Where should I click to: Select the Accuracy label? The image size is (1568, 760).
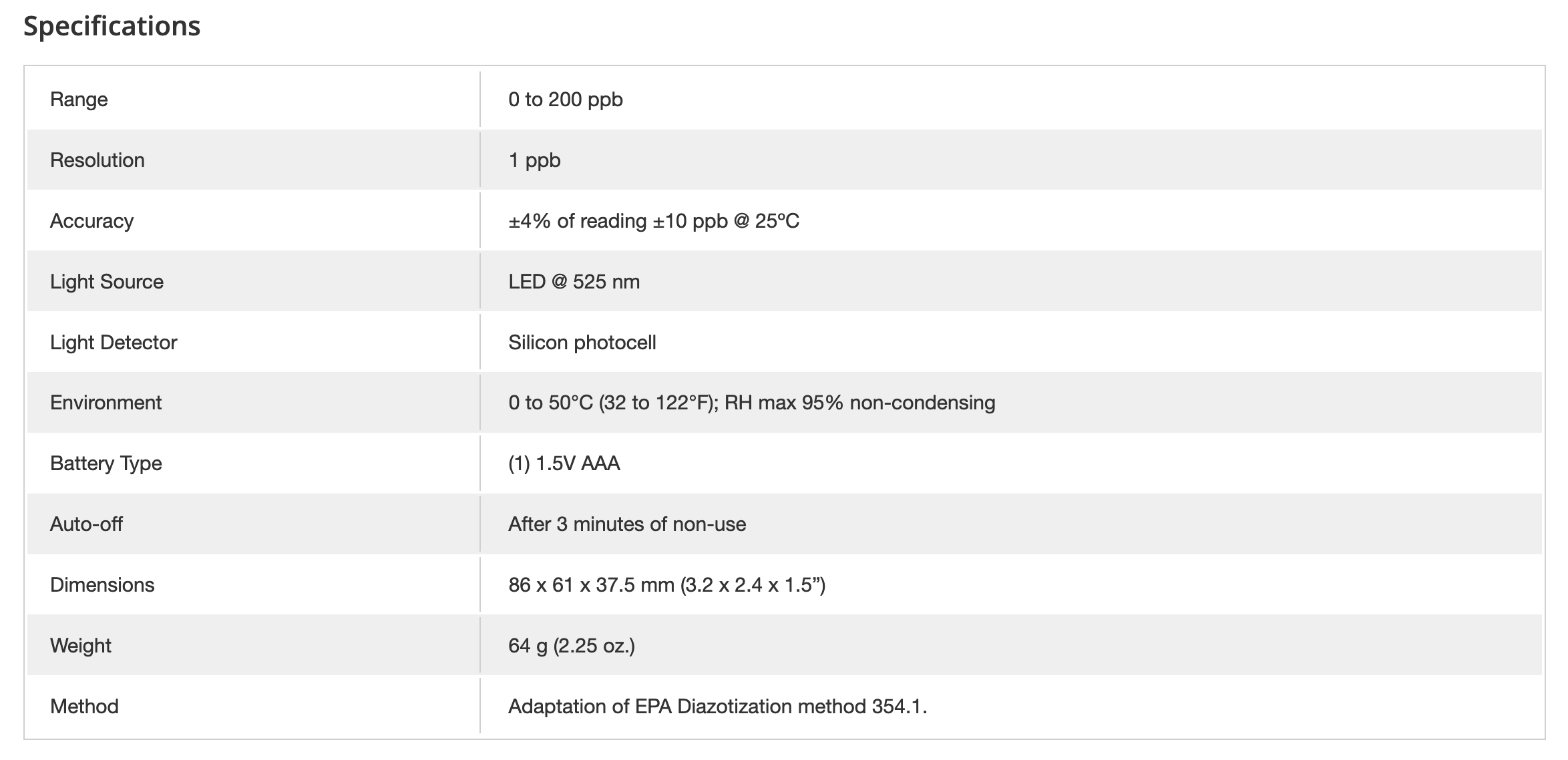coord(92,221)
